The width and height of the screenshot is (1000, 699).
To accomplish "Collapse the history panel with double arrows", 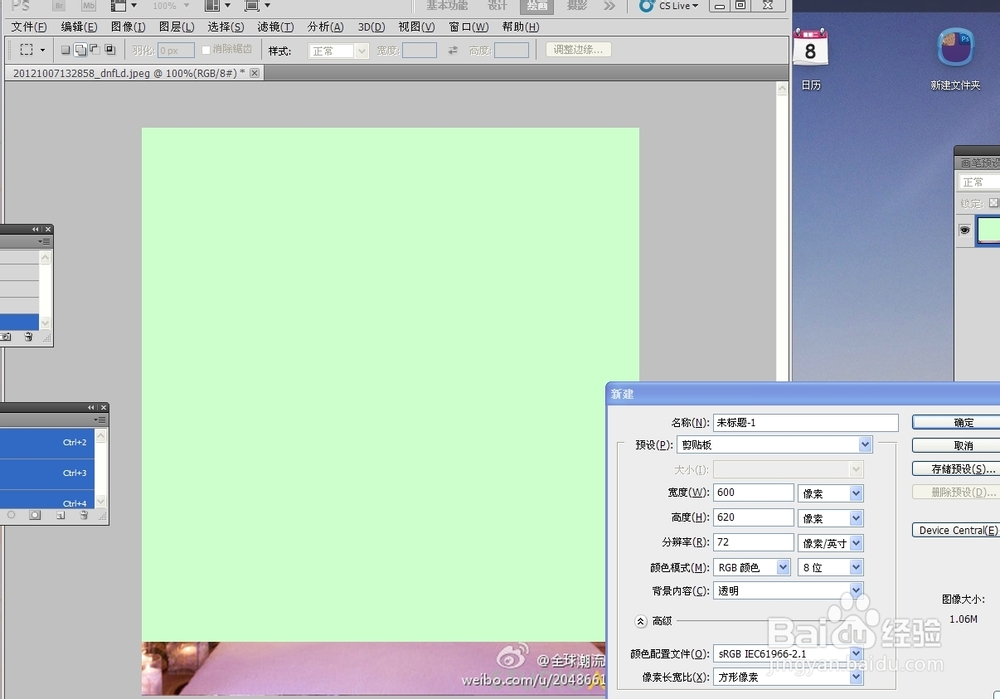I will click(x=35, y=229).
